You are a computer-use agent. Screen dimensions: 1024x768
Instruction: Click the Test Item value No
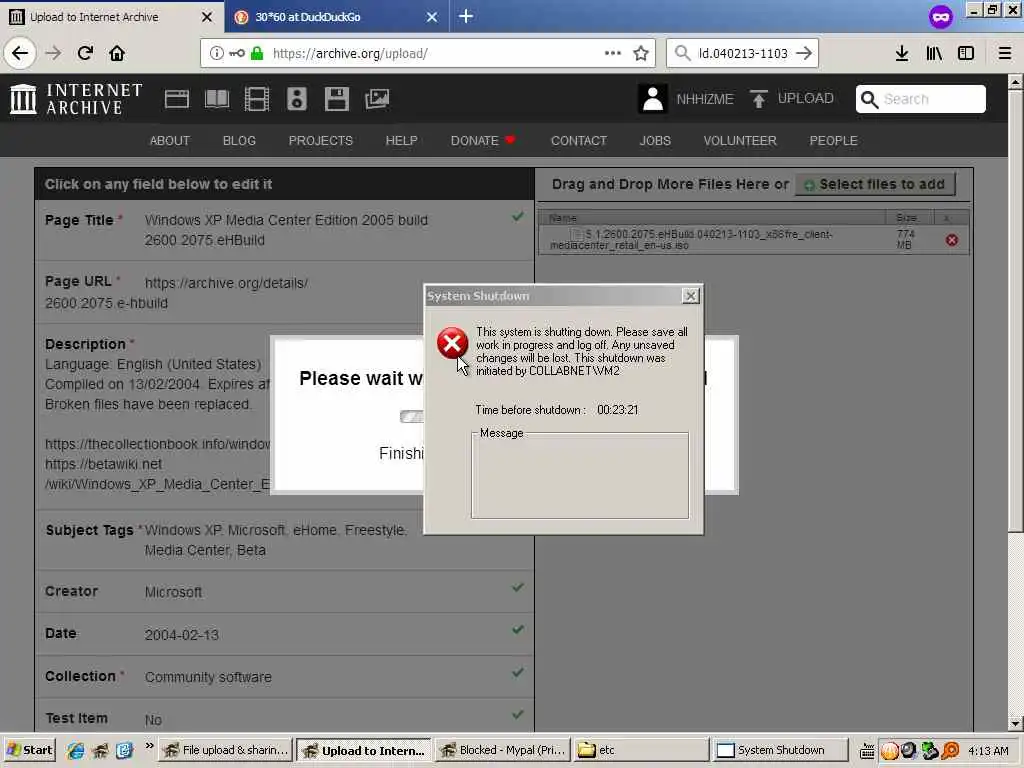click(x=153, y=720)
